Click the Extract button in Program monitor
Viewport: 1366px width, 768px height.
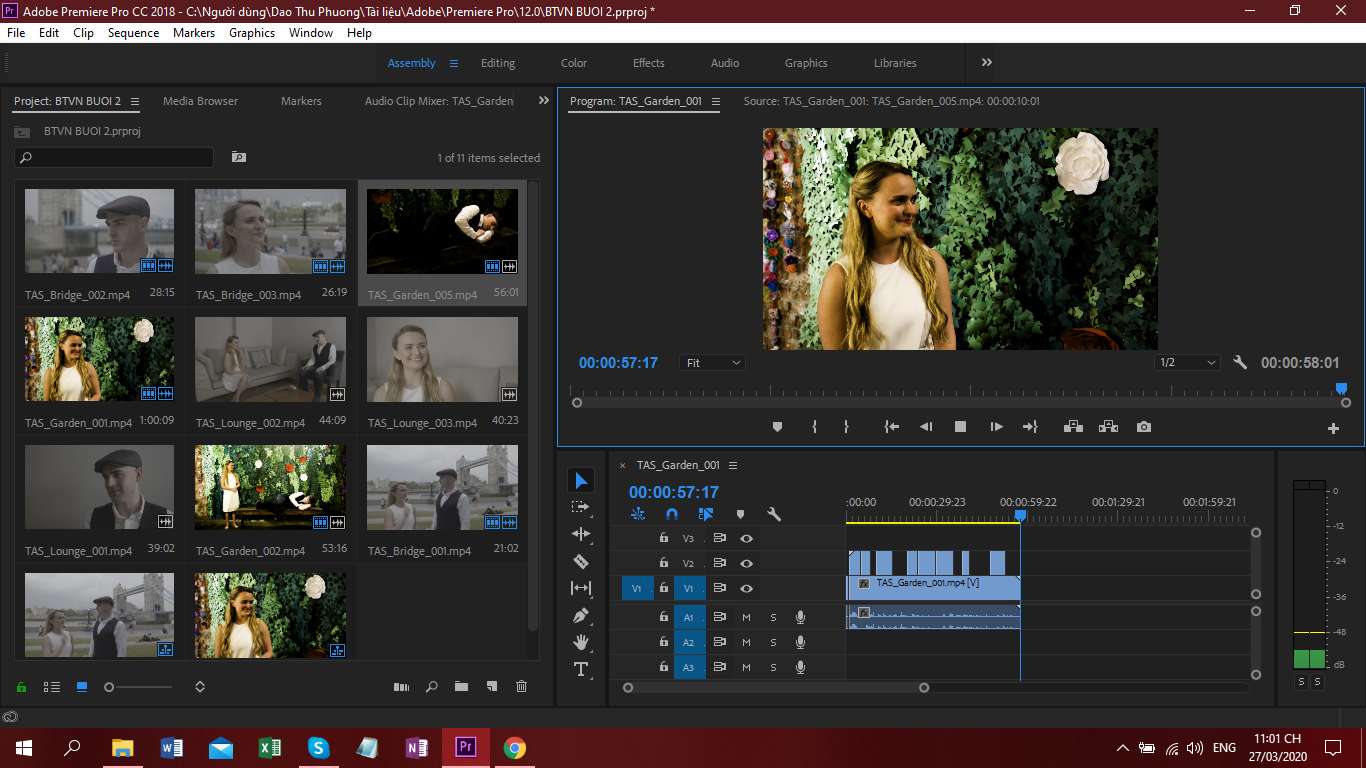(1108, 427)
